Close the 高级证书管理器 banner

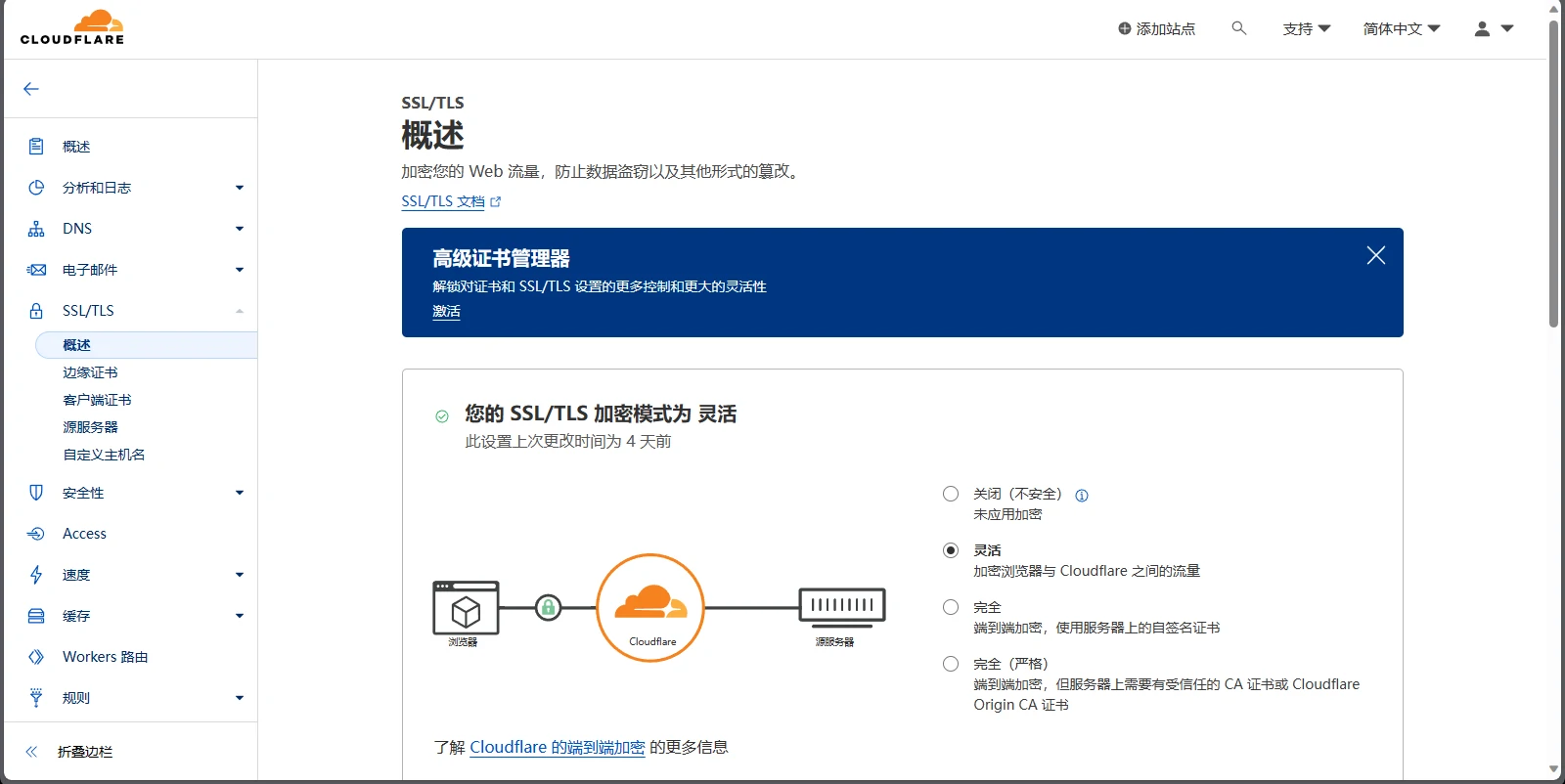(x=1376, y=255)
